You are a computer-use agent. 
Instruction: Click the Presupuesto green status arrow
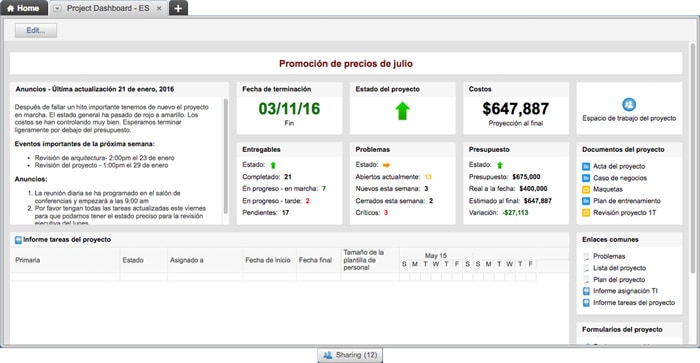[x=500, y=165]
